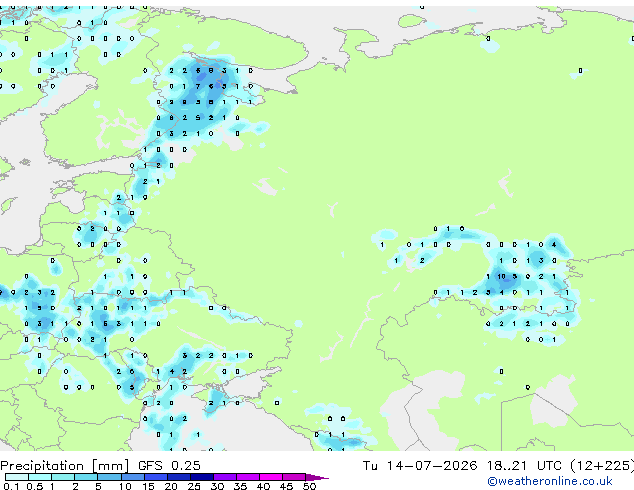This screenshot has height=490, width=634.
Task: Click legend label '50'
Action: coord(310,486)
